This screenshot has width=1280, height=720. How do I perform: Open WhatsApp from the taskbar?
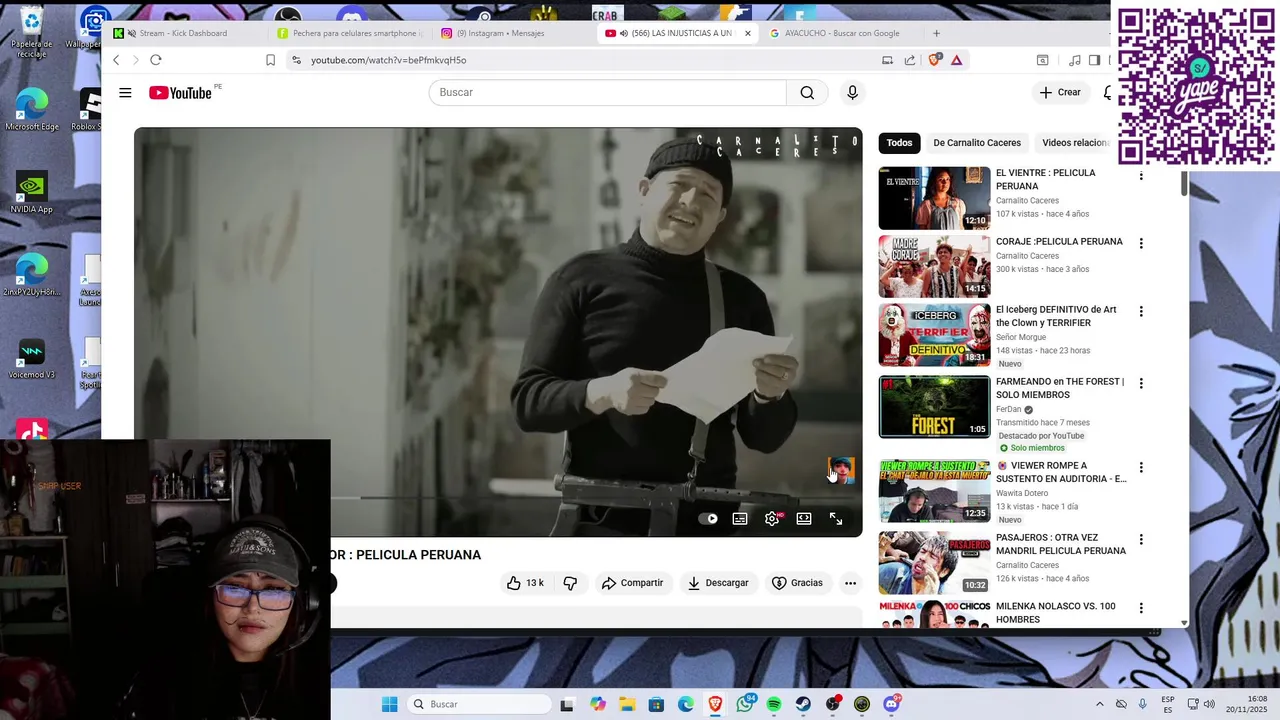[x=745, y=704]
